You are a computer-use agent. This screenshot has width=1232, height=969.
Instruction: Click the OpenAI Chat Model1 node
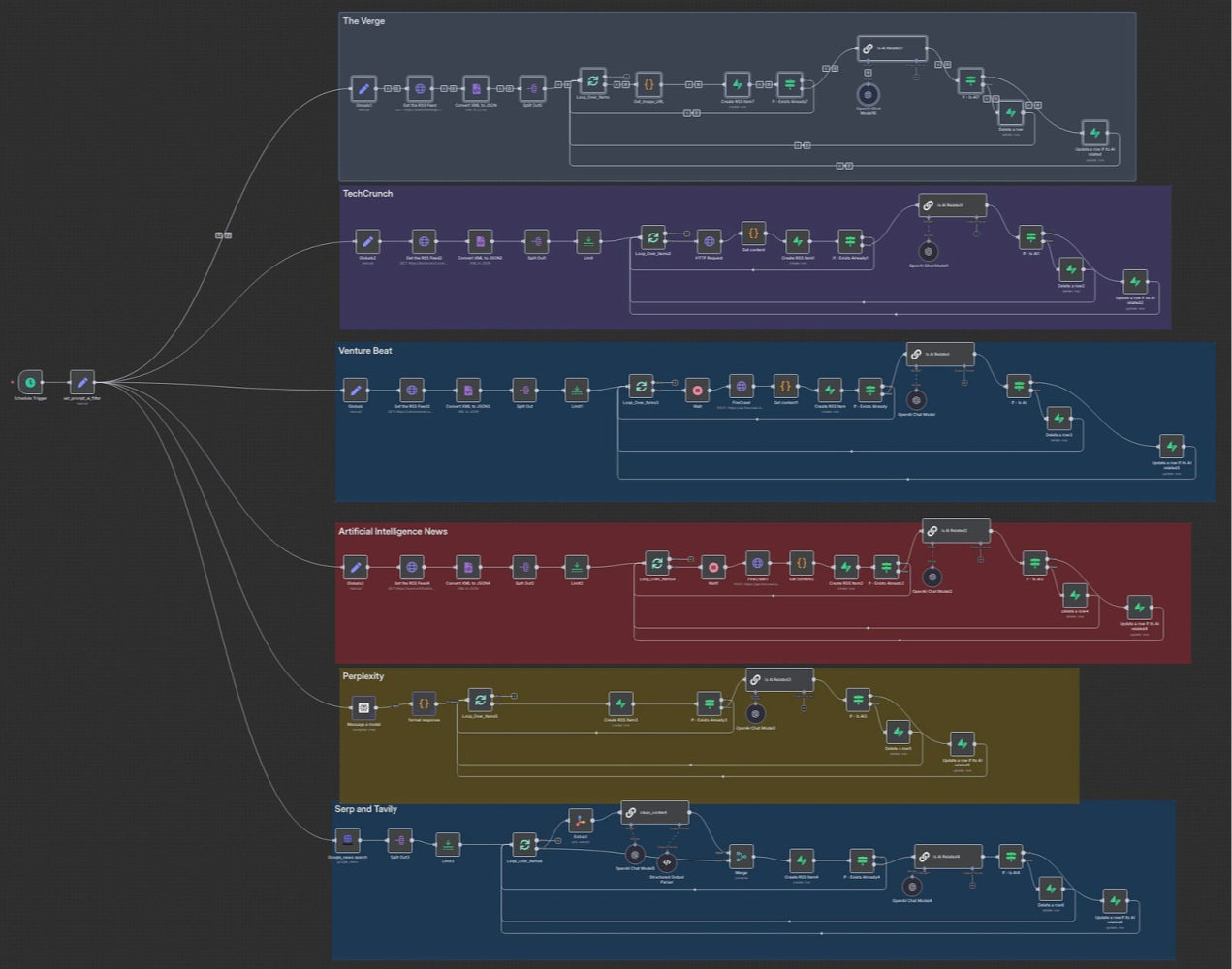(929, 251)
